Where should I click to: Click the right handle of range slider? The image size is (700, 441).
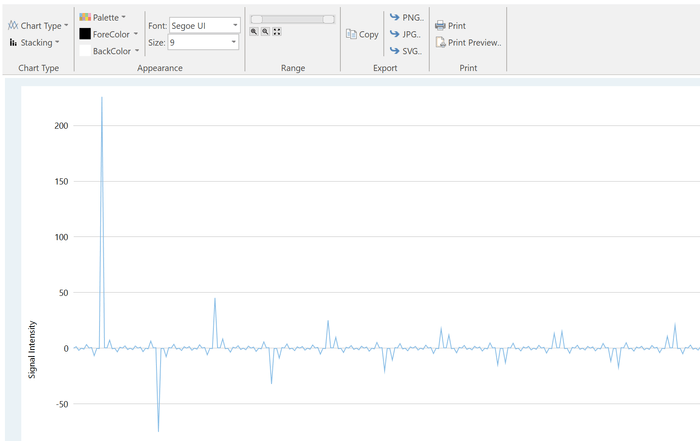329,19
